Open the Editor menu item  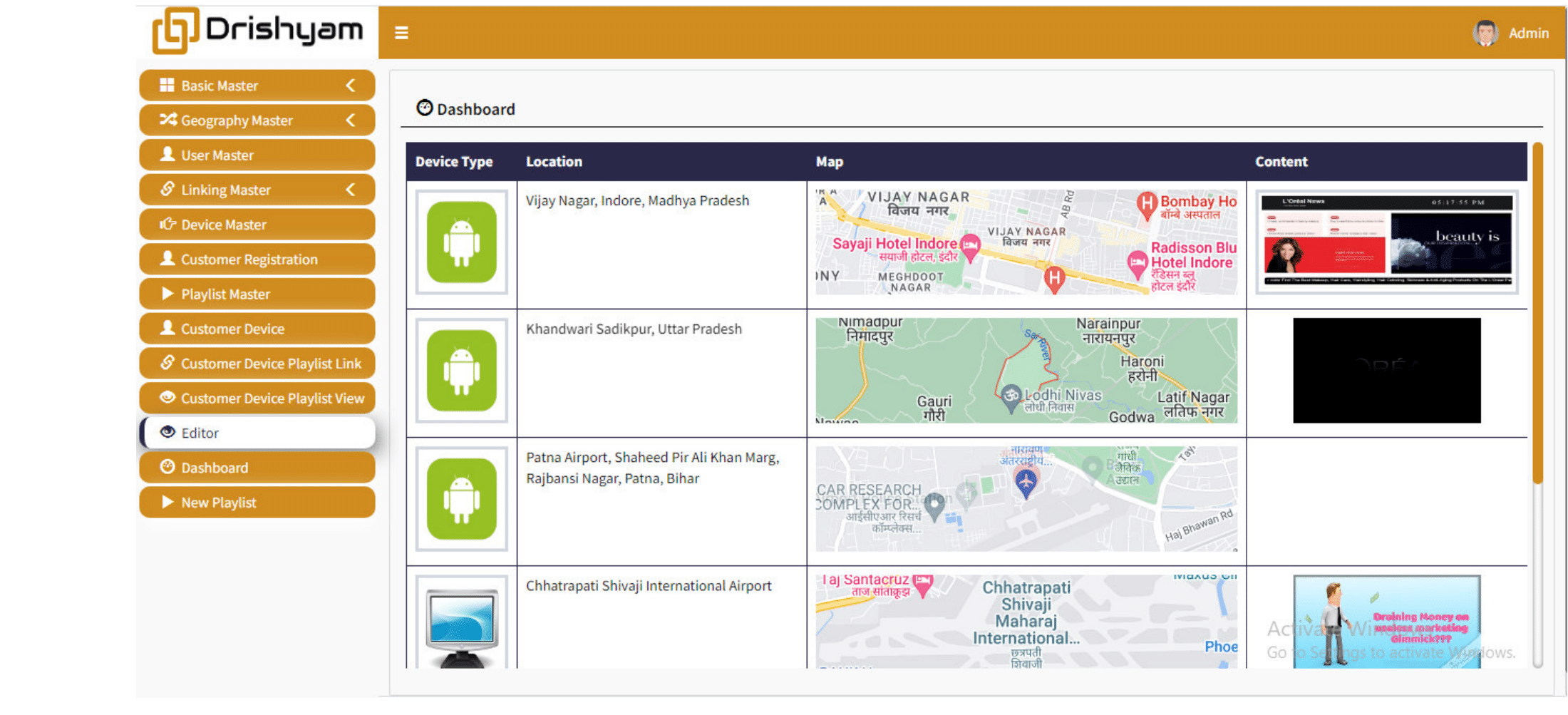(x=257, y=433)
